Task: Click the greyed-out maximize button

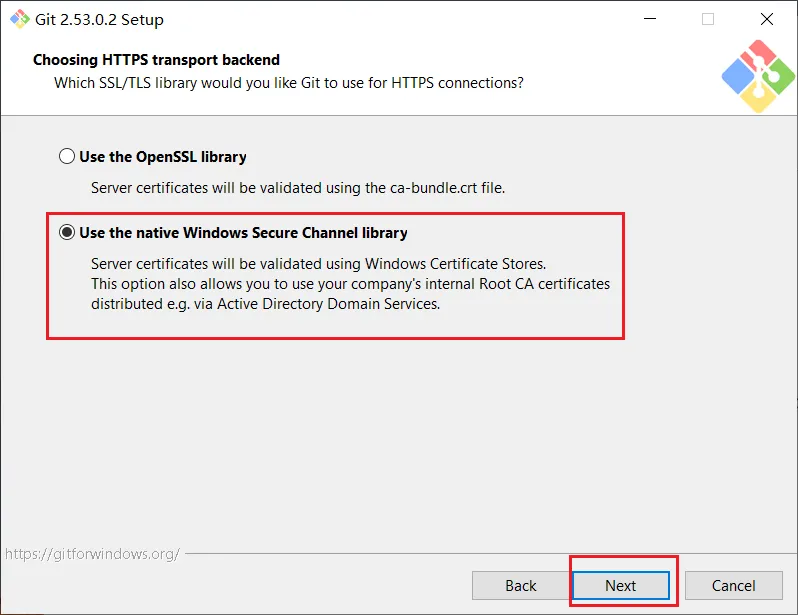Action: click(708, 19)
